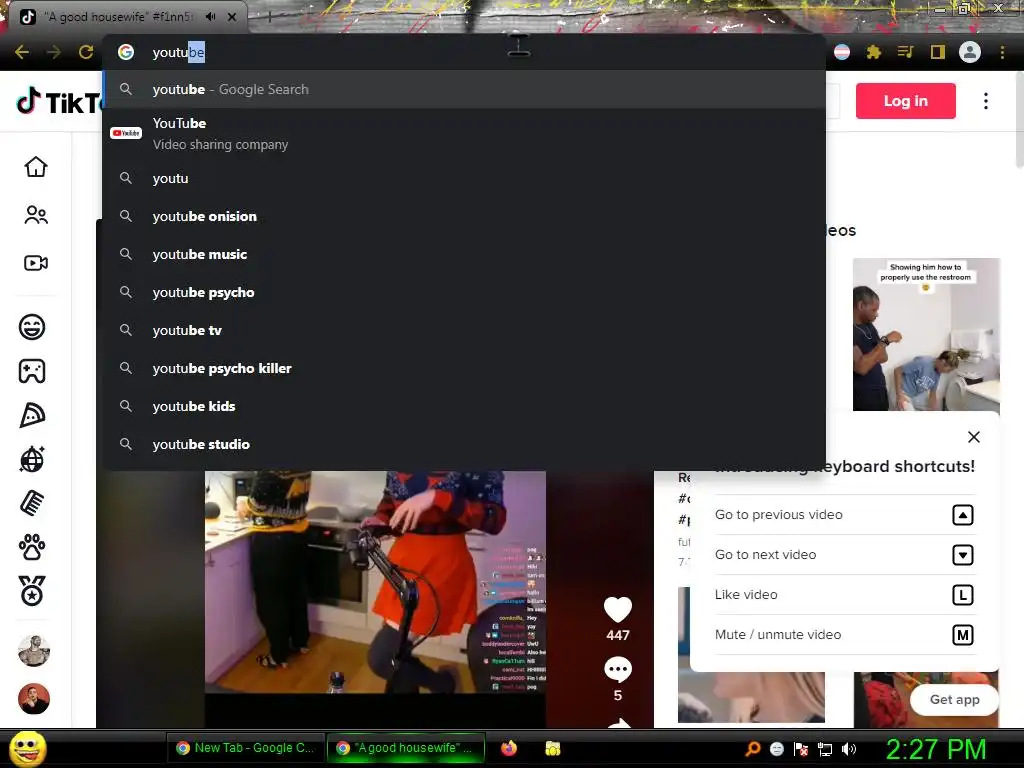Pick the 'youtube onision' suggestion
The height and width of the screenshot is (768, 1024).
464,216
